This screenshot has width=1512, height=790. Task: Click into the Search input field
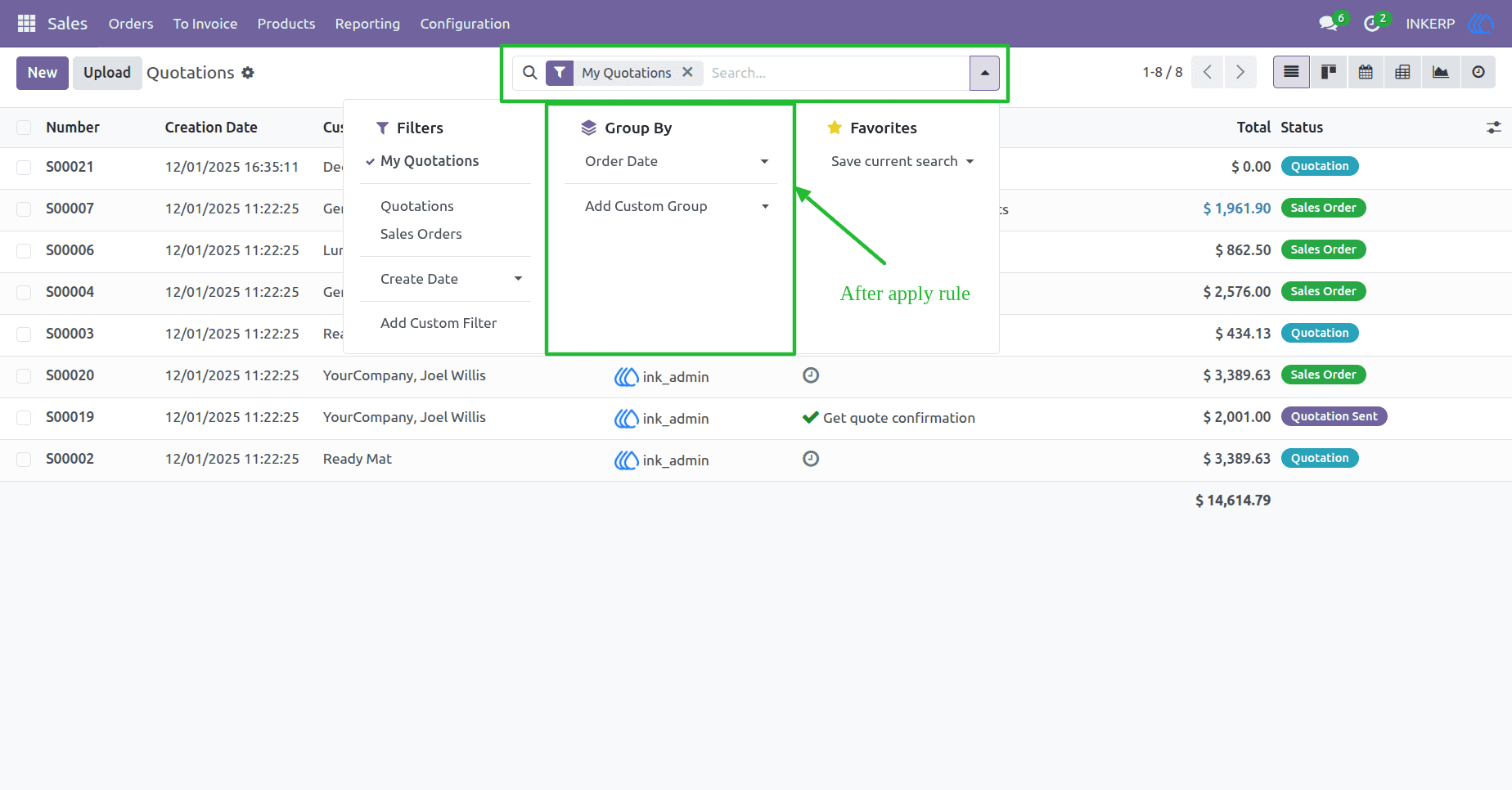(x=836, y=73)
